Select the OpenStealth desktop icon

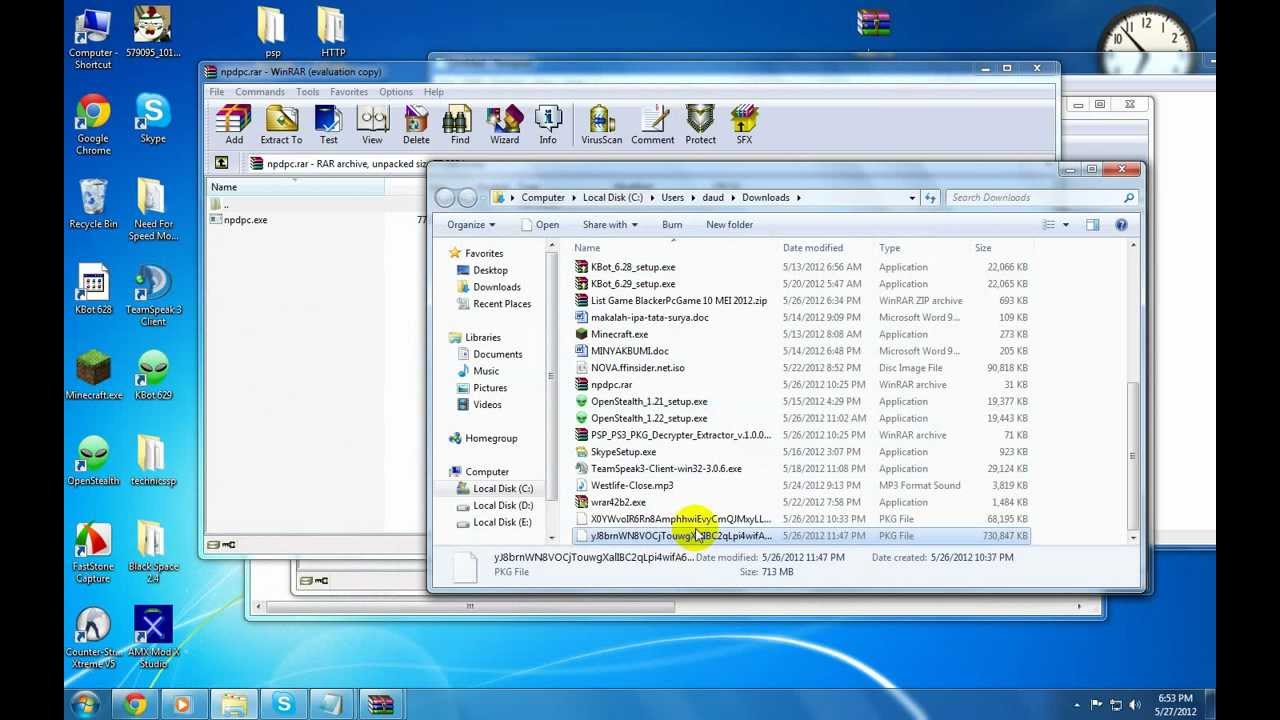(x=93, y=461)
